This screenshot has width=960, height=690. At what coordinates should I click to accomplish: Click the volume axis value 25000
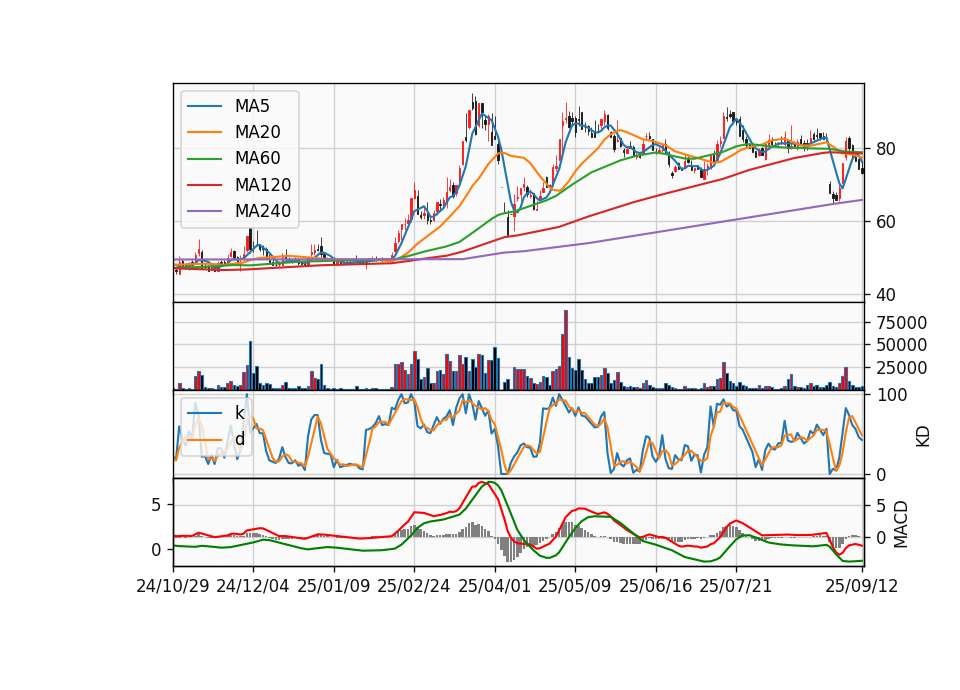pos(901,368)
